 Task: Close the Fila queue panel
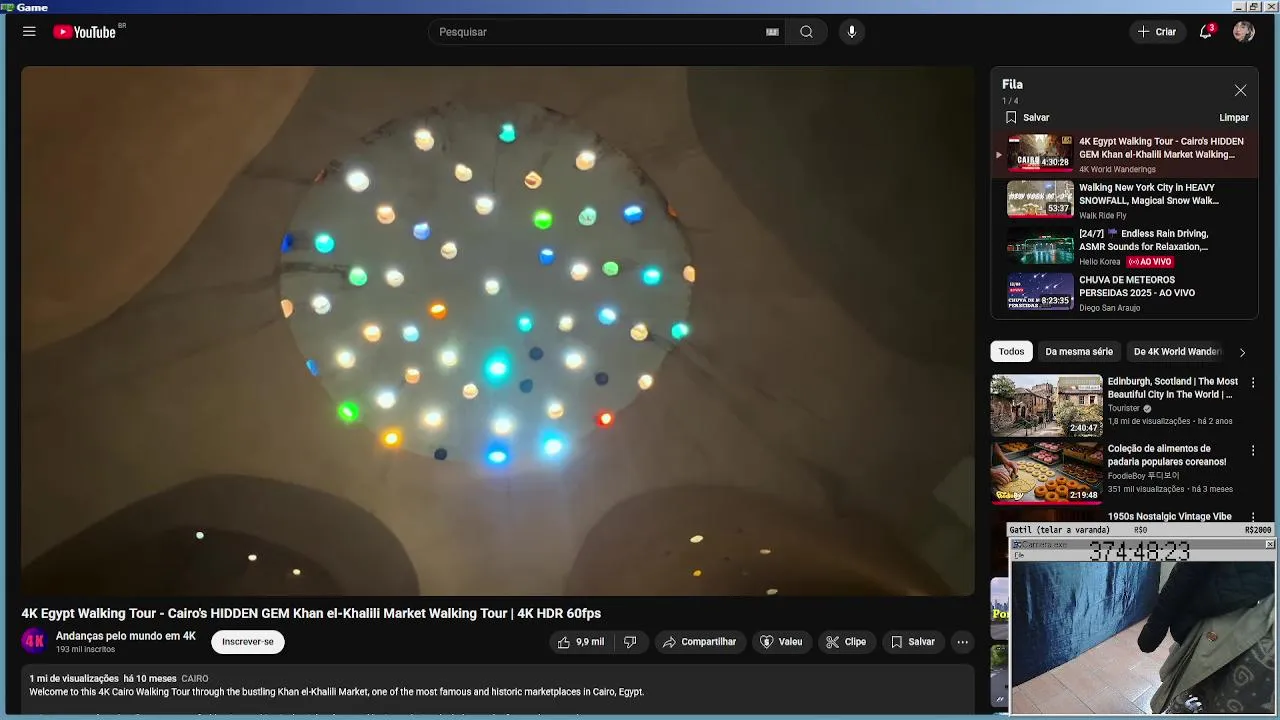(x=1240, y=90)
